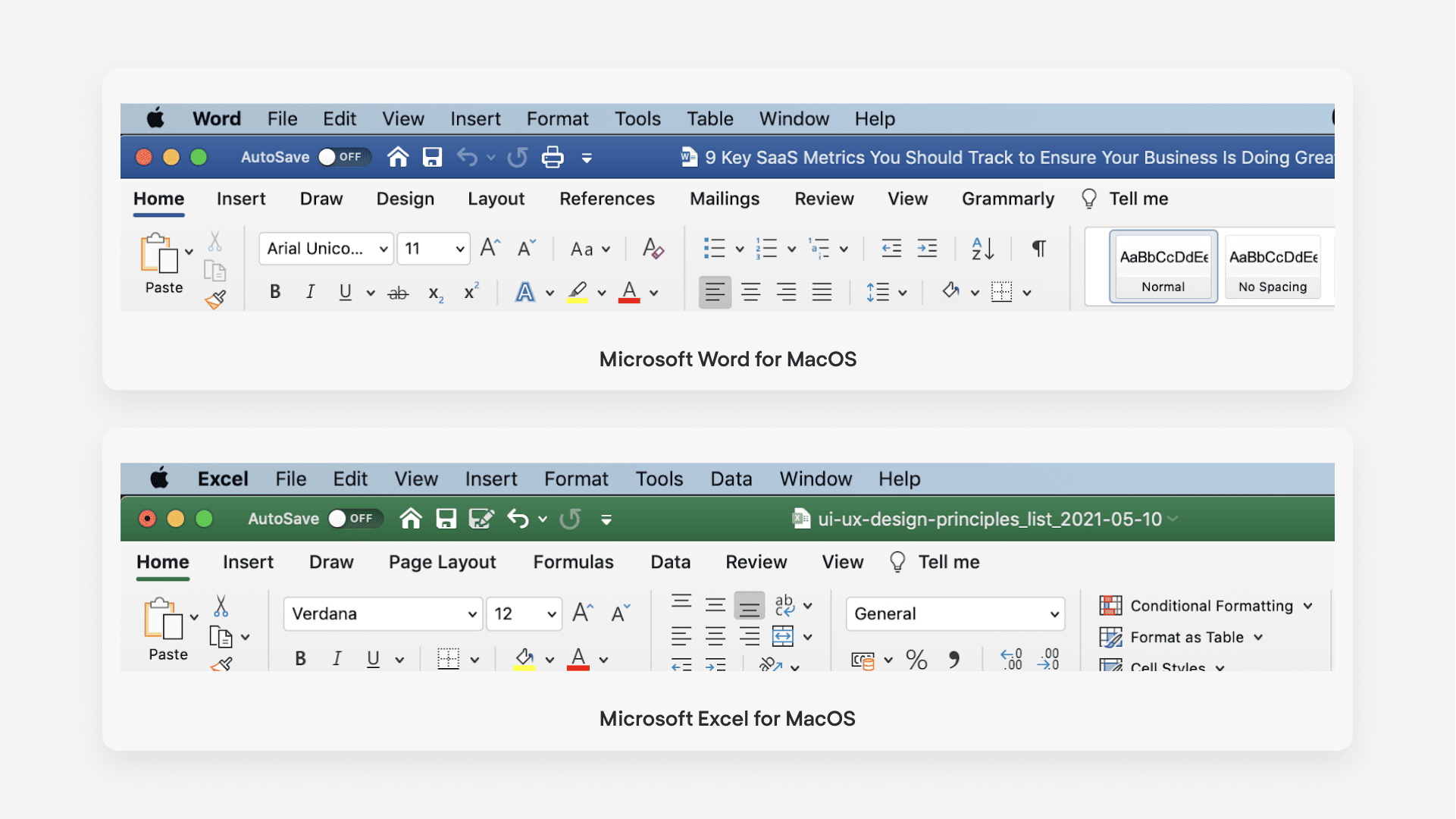Click percent style icon in Excel

916,659
